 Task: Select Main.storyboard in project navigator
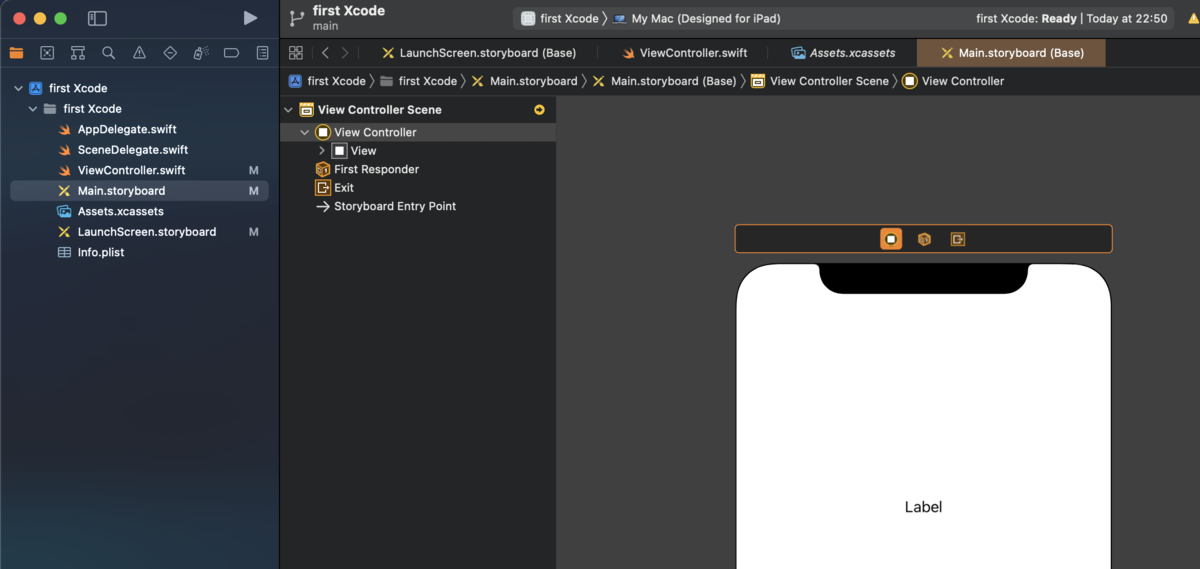pyautogui.click(x=139, y=191)
